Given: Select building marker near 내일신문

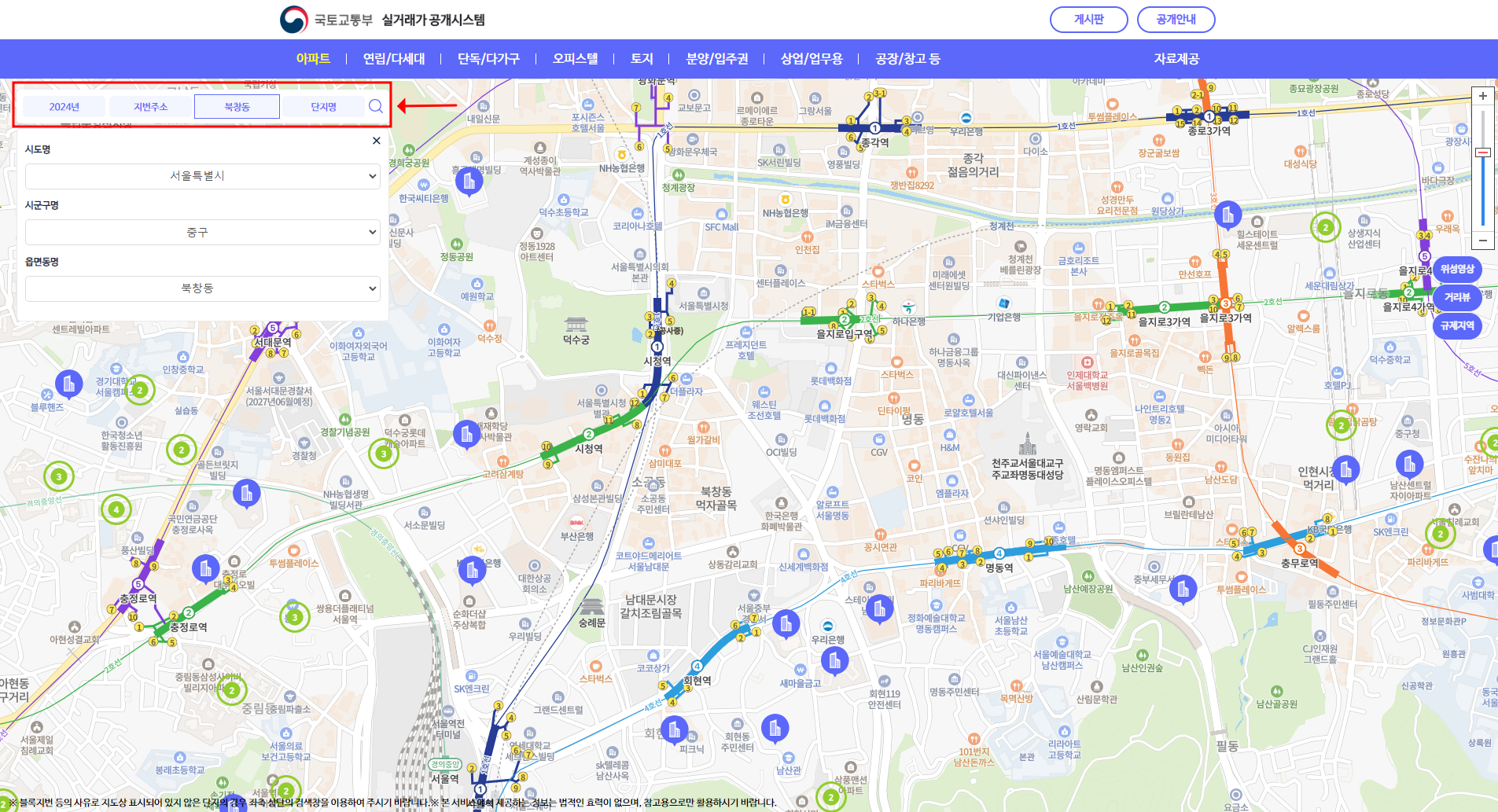Looking at the screenshot, I should pyautogui.click(x=469, y=183).
